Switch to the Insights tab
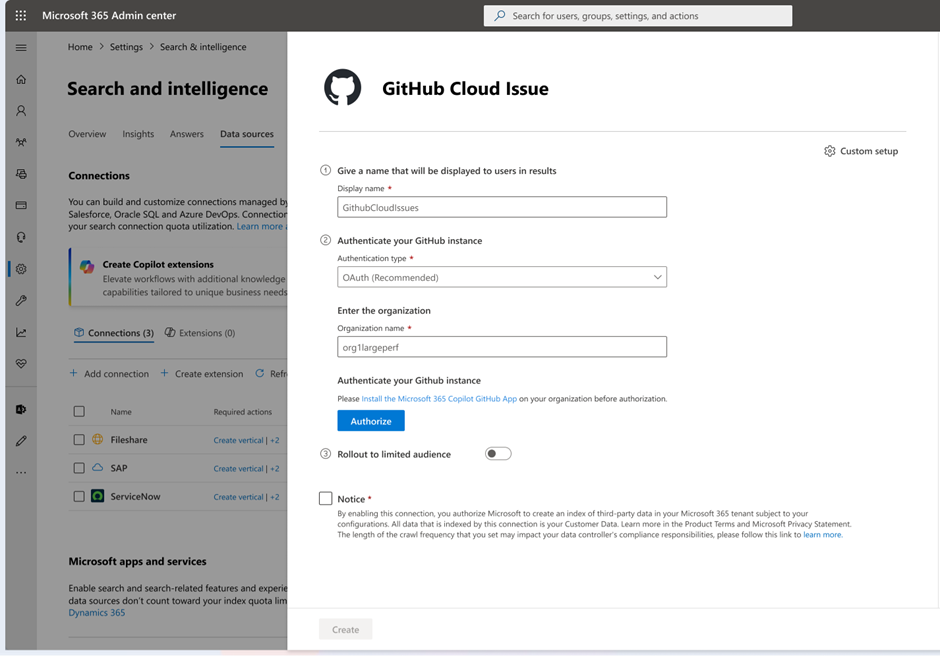940x657 pixels. click(x=138, y=134)
